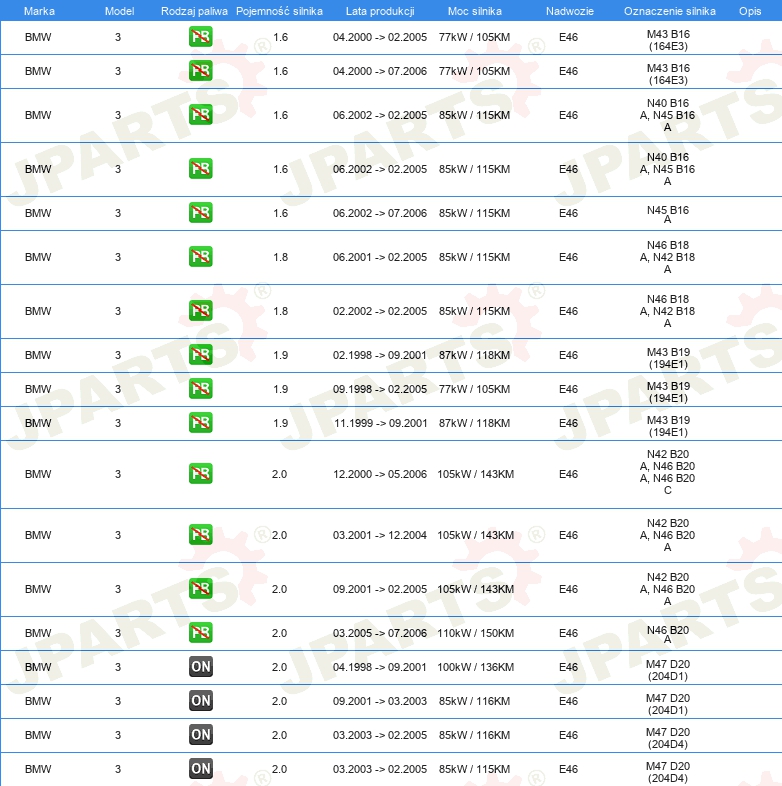The width and height of the screenshot is (782, 786).
Task: Select the diesel ON icon for the 100kW / 136KM row
Action: tap(201, 667)
